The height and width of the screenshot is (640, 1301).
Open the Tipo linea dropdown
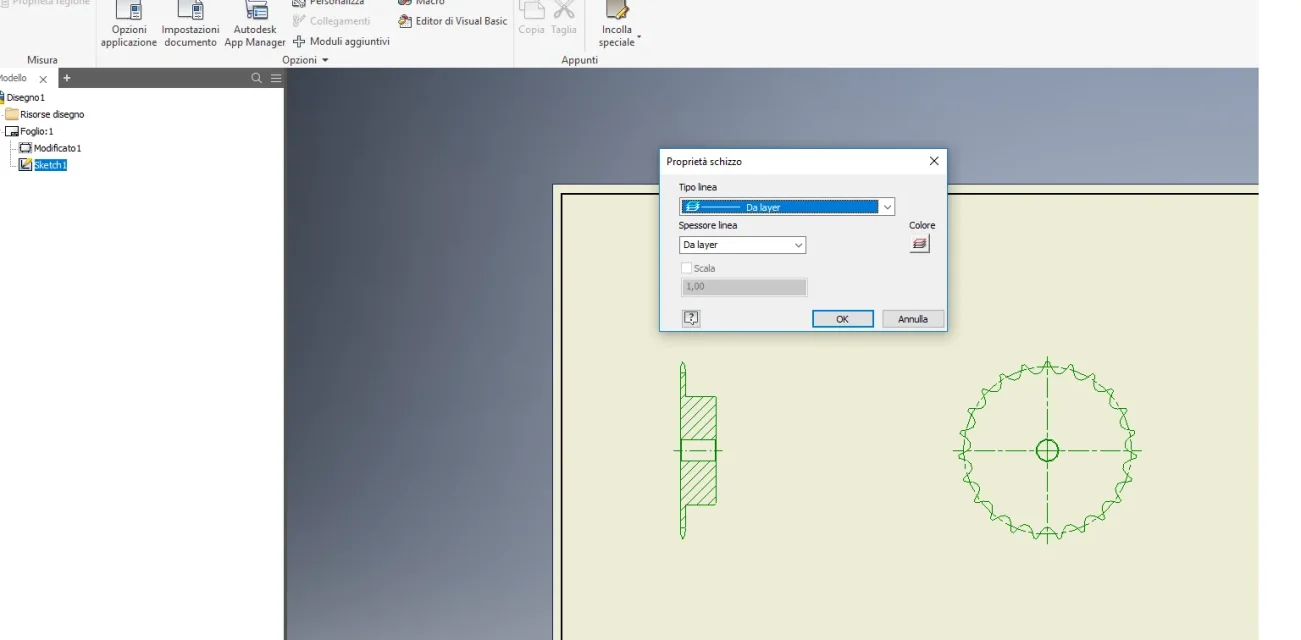pyautogui.click(x=787, y=207)
